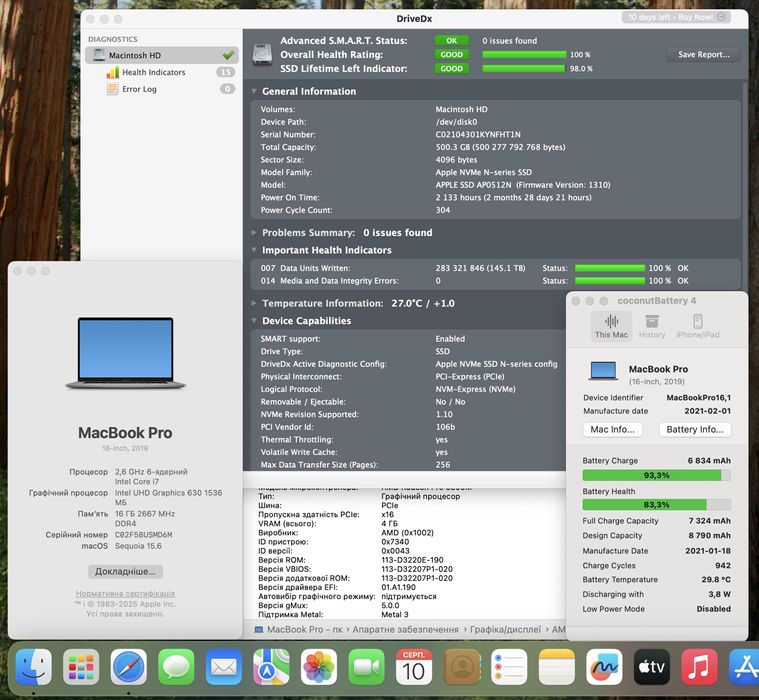Viewport: 759px width, 700px height.
Task: Click Battery Charge 93,3% progress bar
Action: pos(656,475)
